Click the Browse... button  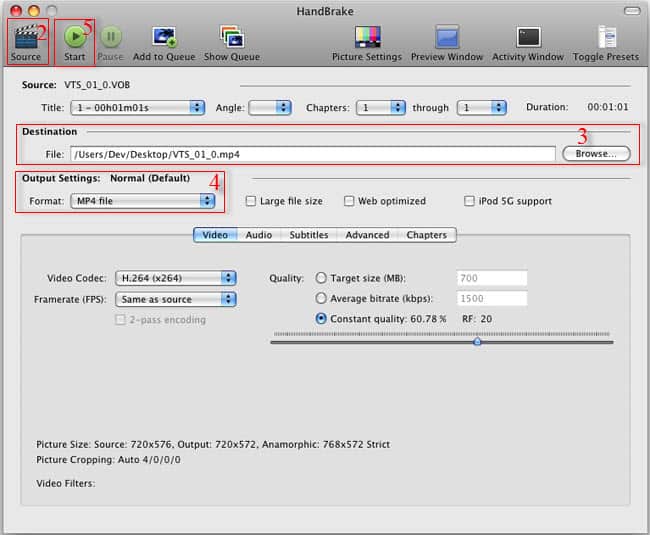coord(596,154)
